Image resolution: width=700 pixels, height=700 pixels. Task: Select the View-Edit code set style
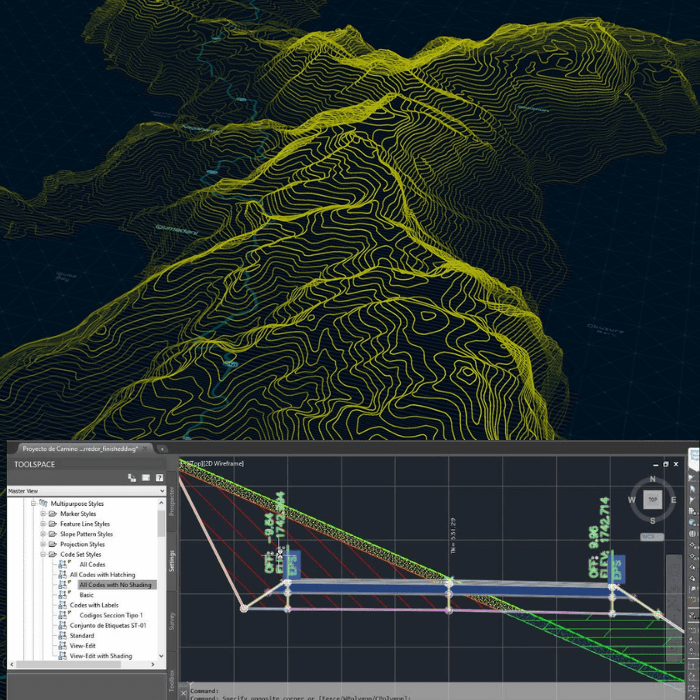pyautogui.click(x=82, y=646)
